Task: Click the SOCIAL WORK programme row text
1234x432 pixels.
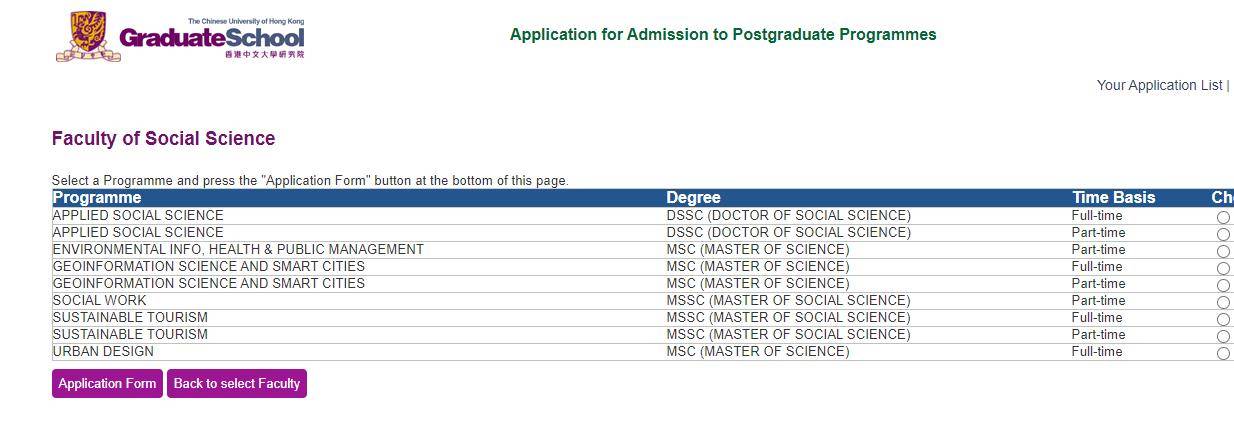Action: (x=99, y=300)
